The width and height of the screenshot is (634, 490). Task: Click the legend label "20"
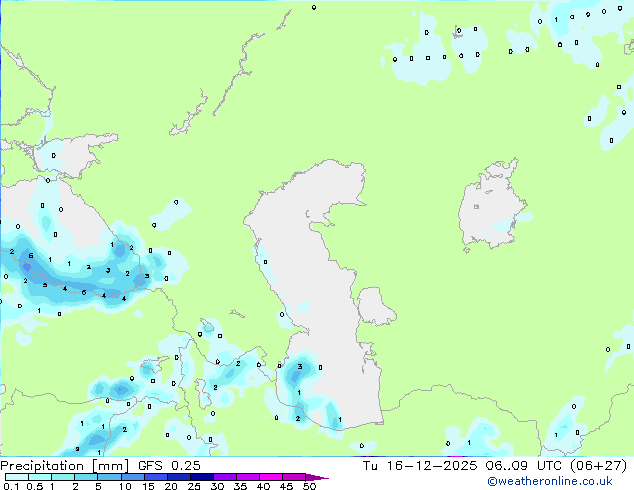click(x=171, y=486)
